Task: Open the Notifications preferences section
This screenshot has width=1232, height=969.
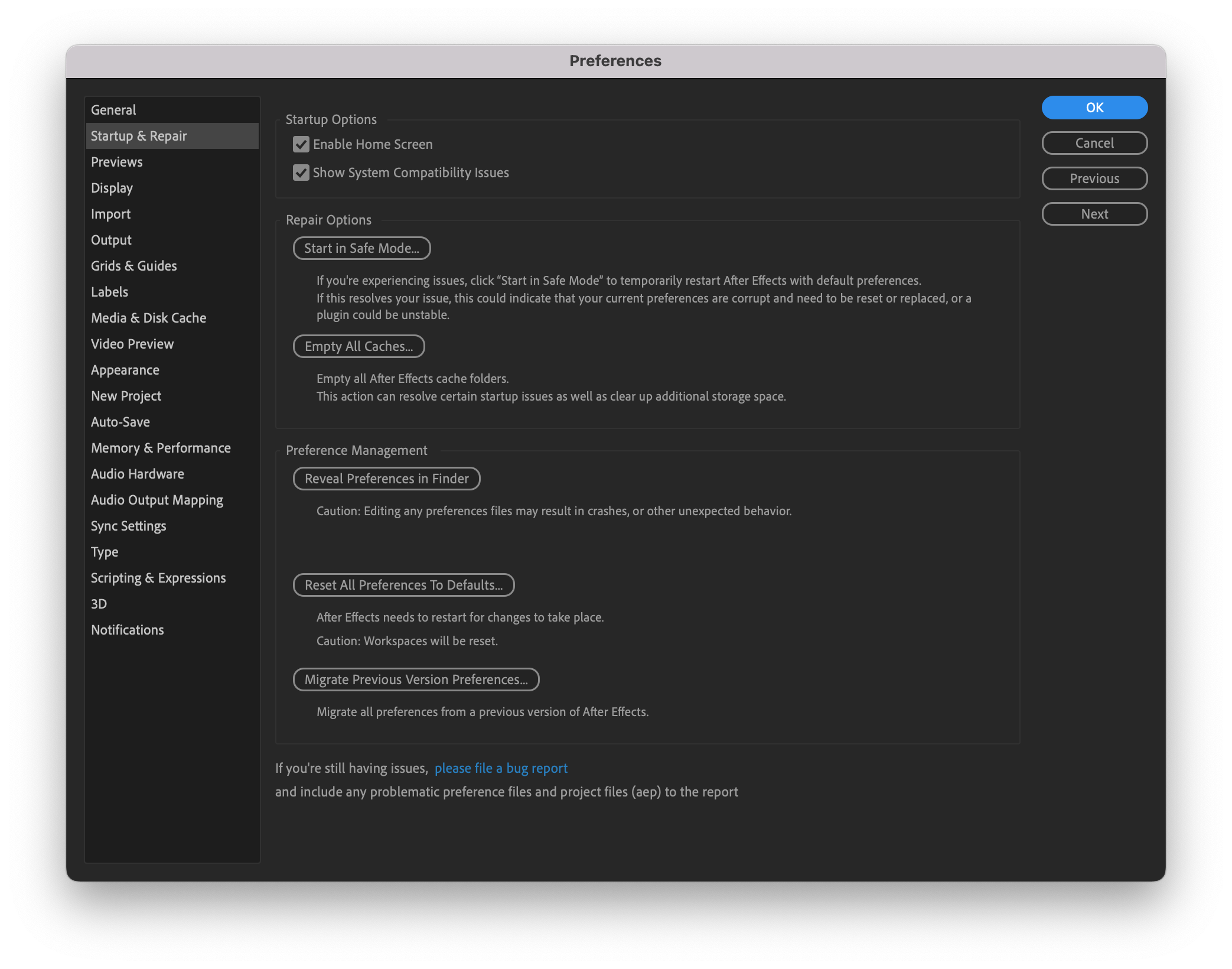Action: point(127,629)
